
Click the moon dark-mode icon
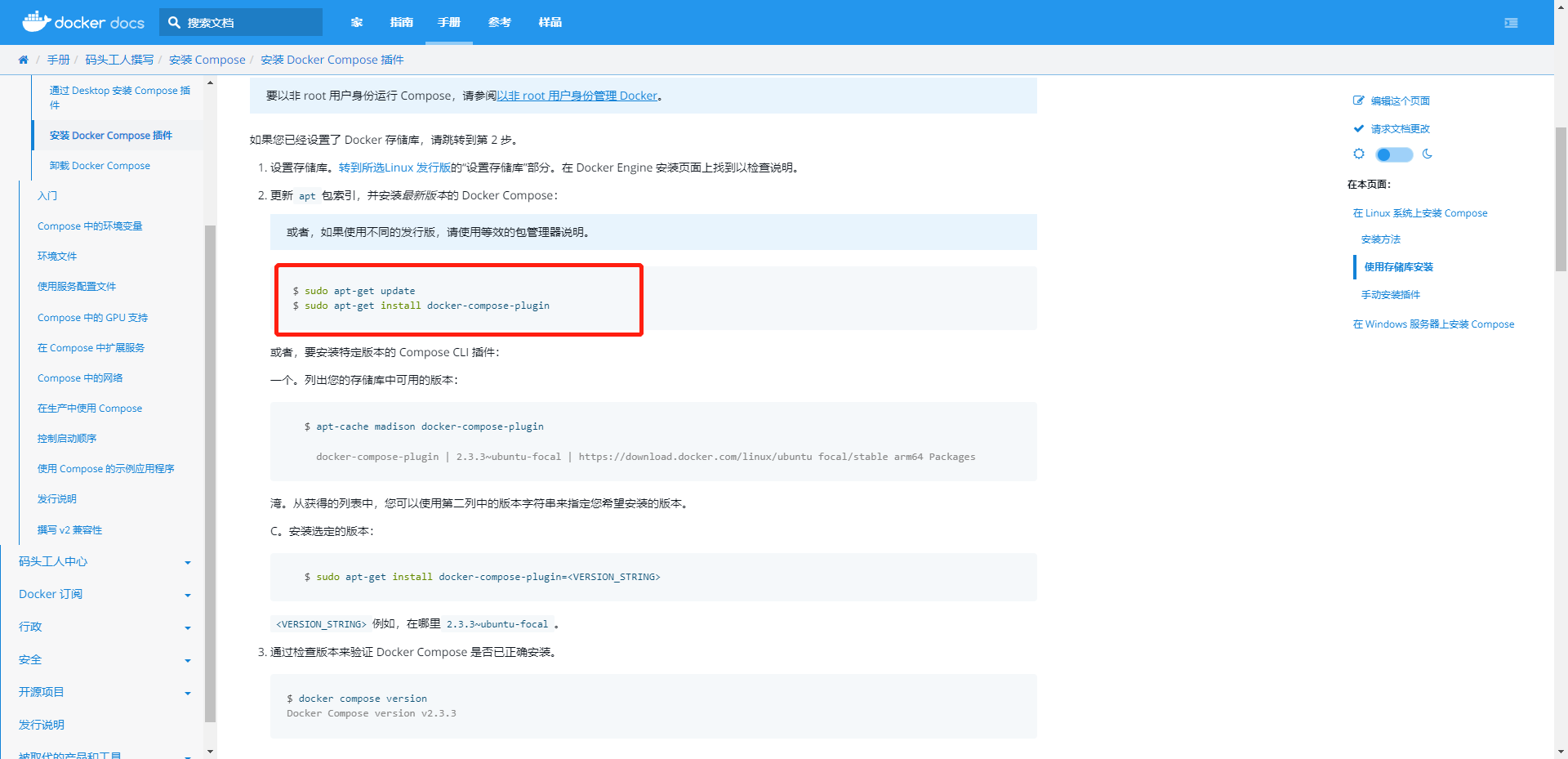point(1428,154)
